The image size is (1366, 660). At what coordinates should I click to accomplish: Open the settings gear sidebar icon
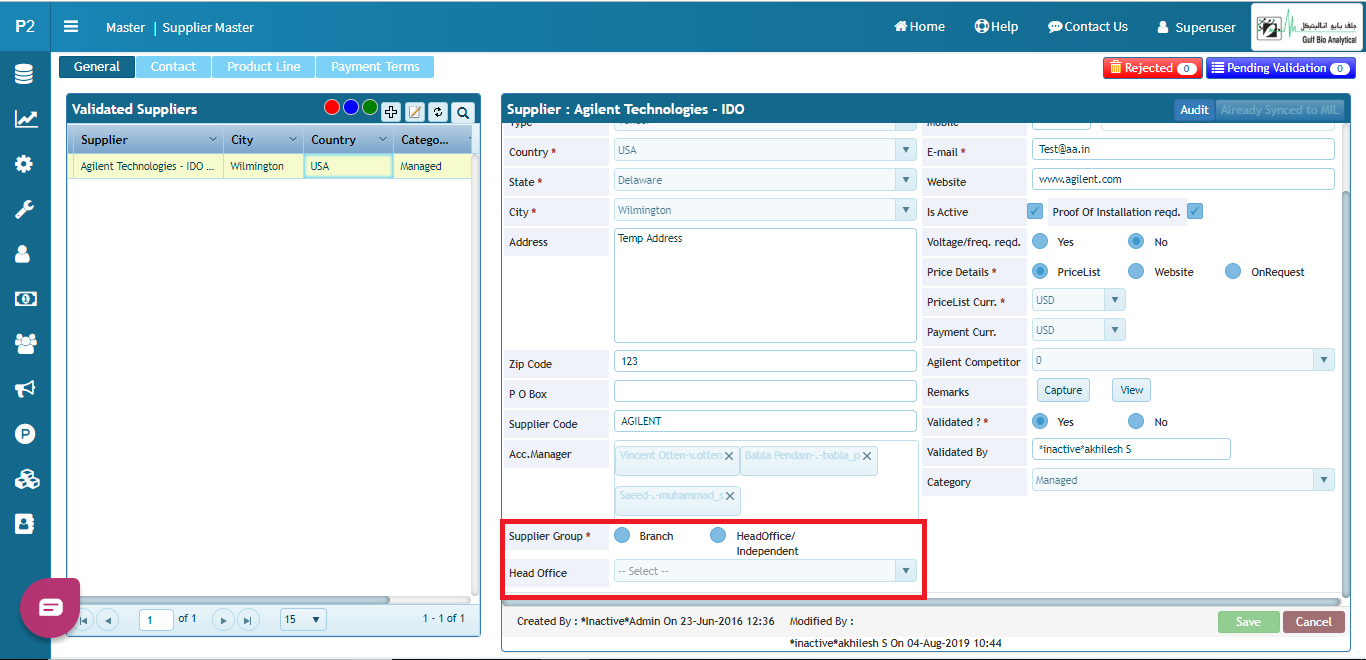[x=25, y=164]
